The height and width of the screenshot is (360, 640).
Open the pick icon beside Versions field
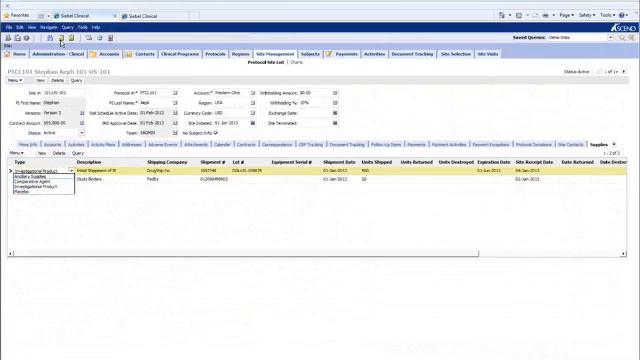[x=82, y=113]
